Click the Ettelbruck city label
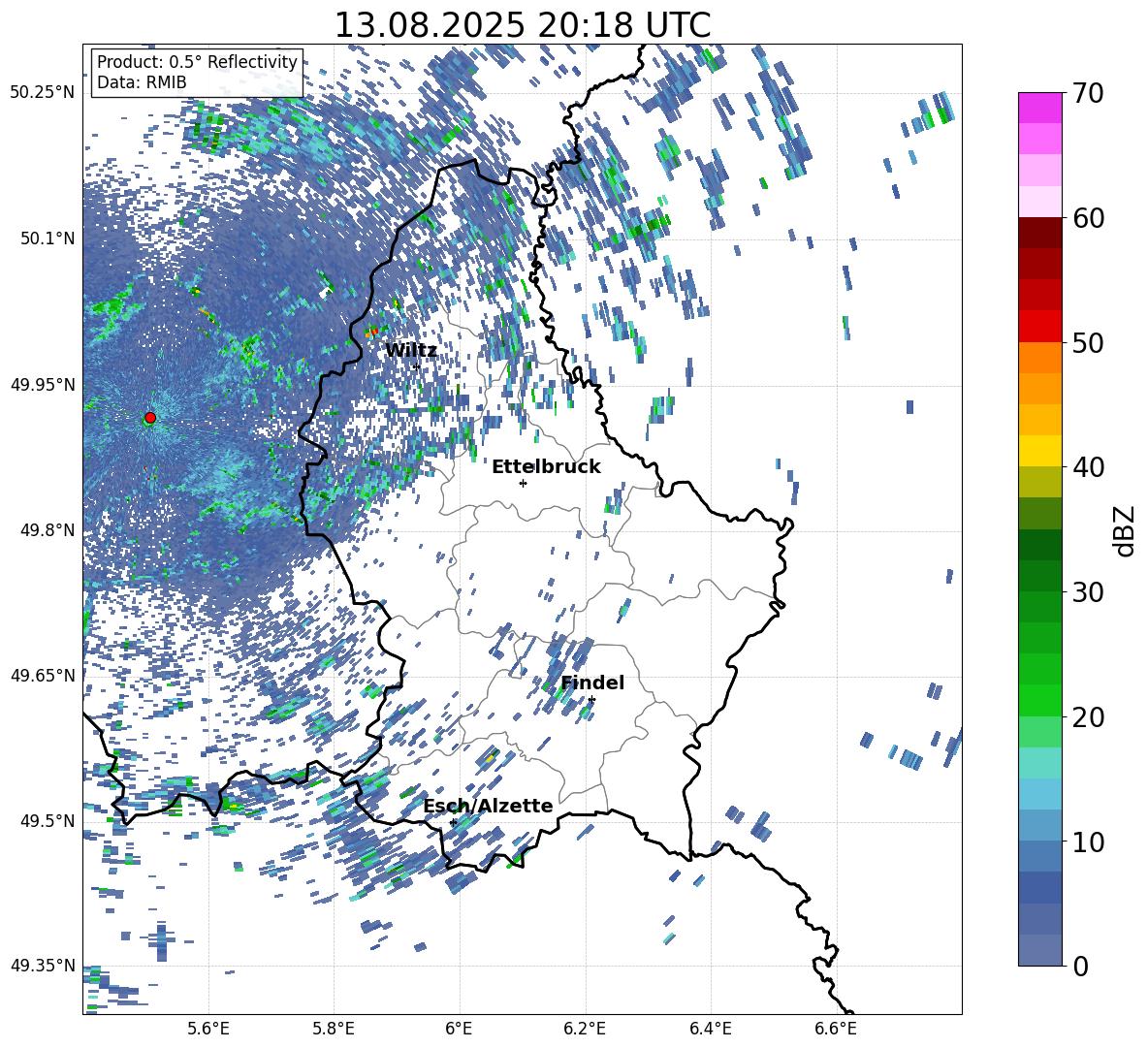The image size is (1148, 1048). (546, 467)
